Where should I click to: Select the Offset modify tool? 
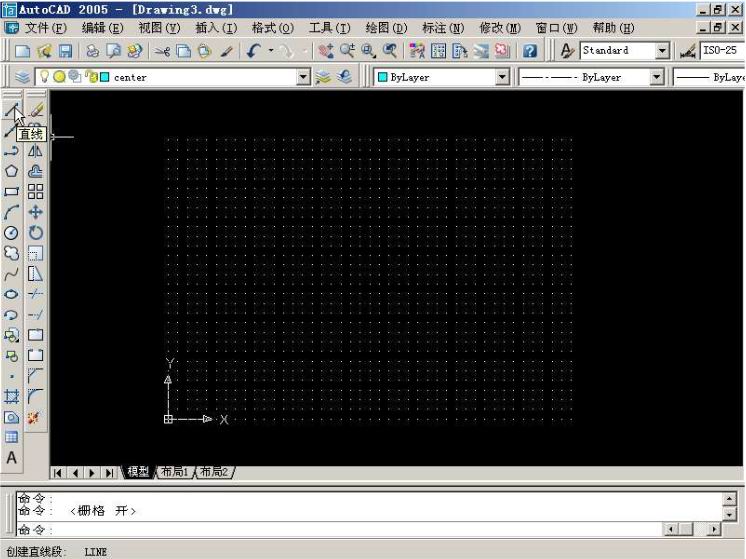click(35, 171)
